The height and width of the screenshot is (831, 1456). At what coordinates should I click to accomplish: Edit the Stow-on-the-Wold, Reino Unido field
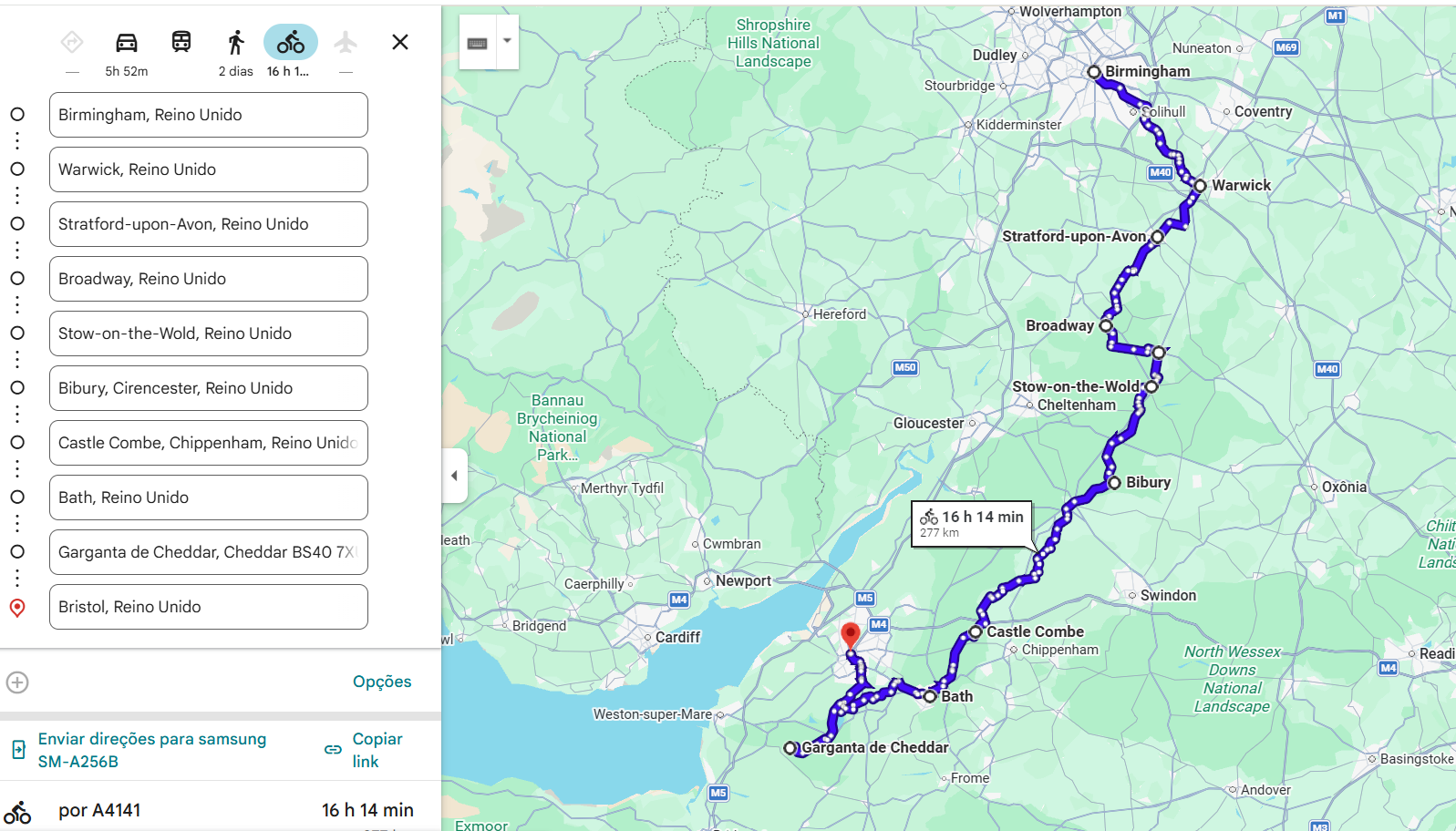[209, 333]
